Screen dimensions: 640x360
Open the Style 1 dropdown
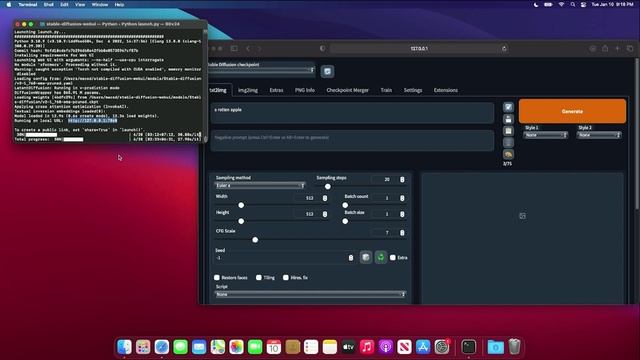click(546, 135)
